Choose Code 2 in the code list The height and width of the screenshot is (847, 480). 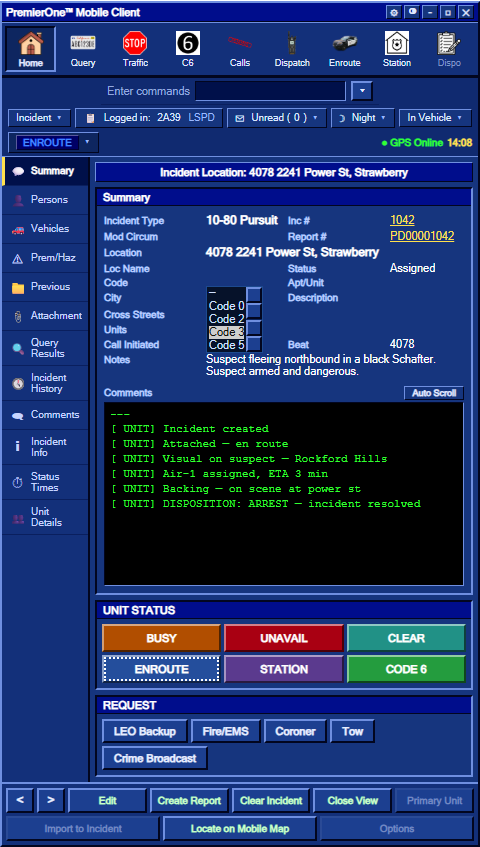coord(226,319)
